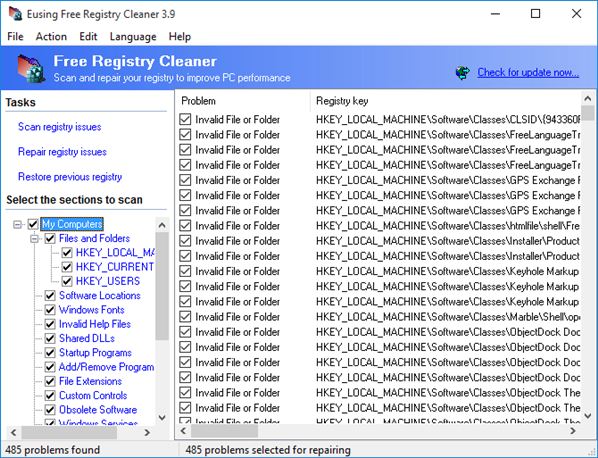The image size is (598, 458).
Task: Maximize the Eusing Registry Cleaner window
Action: point(535,14)
